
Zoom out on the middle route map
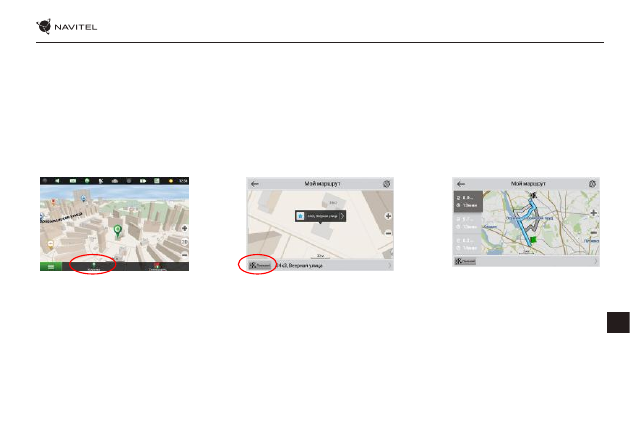coord(388,233)
